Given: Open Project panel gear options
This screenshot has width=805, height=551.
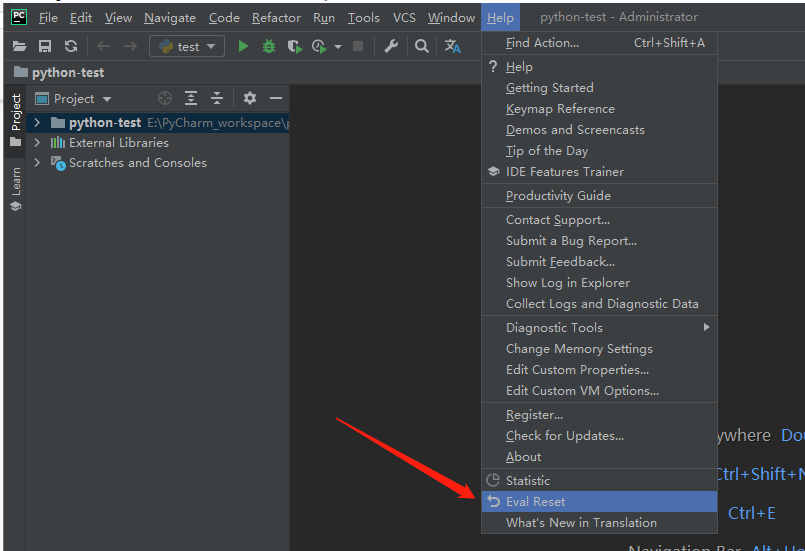Looking at the screenshot, I should coord(250,98).
